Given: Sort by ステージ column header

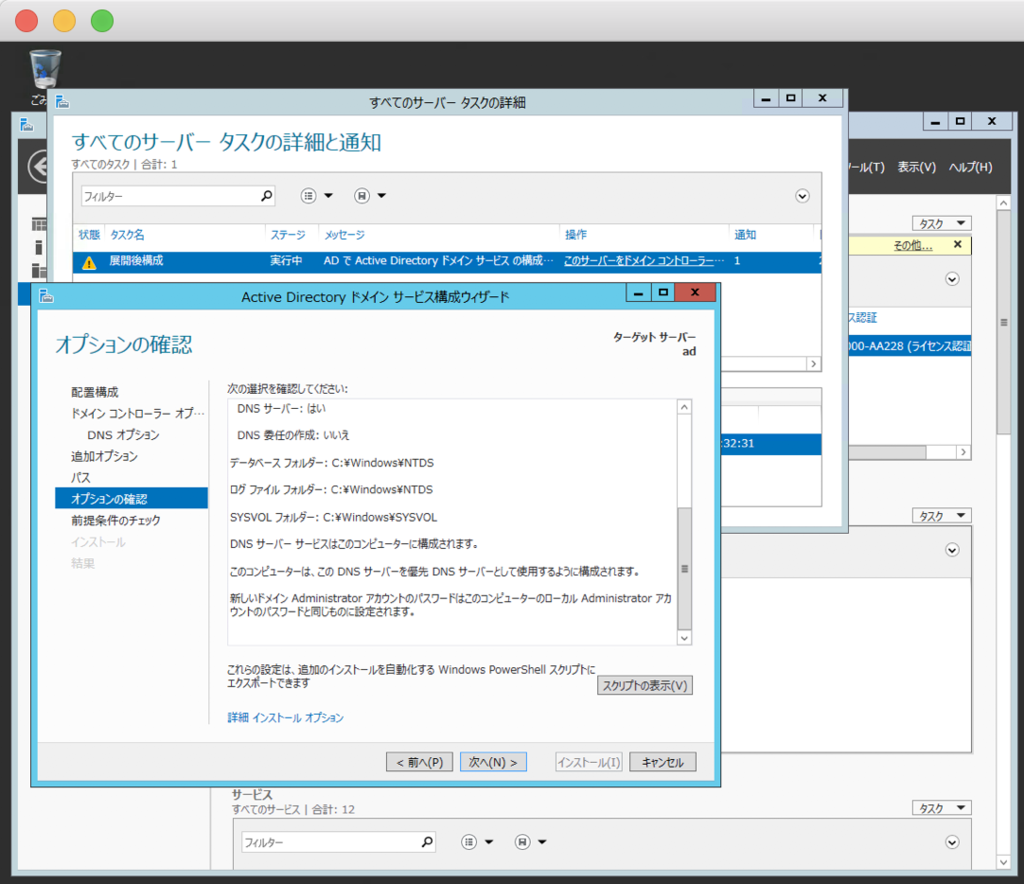Looking at the screenshot, I should pos(288,234).
